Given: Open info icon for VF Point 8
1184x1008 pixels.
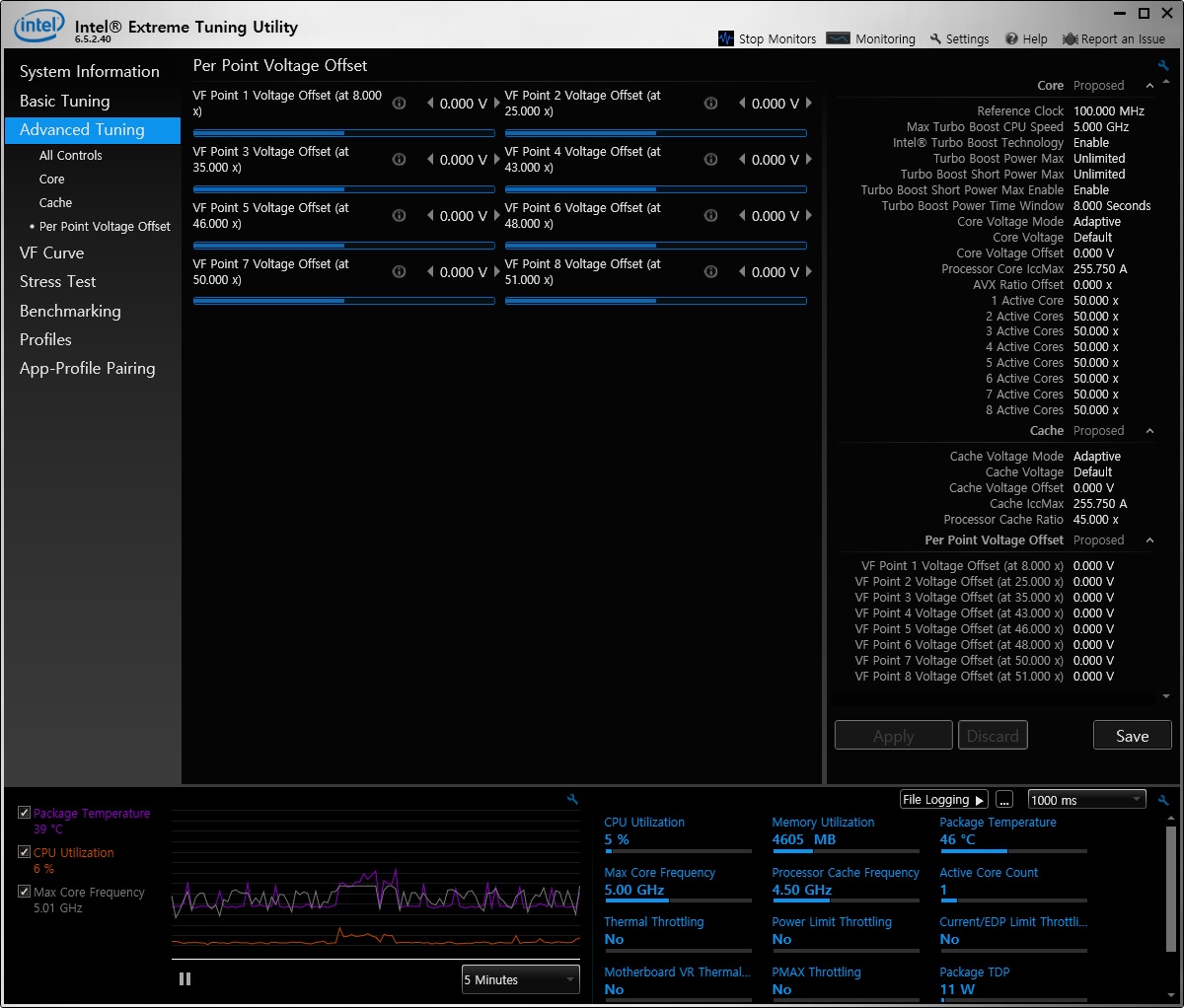Looking at the screenshot, I should point(710,271).
